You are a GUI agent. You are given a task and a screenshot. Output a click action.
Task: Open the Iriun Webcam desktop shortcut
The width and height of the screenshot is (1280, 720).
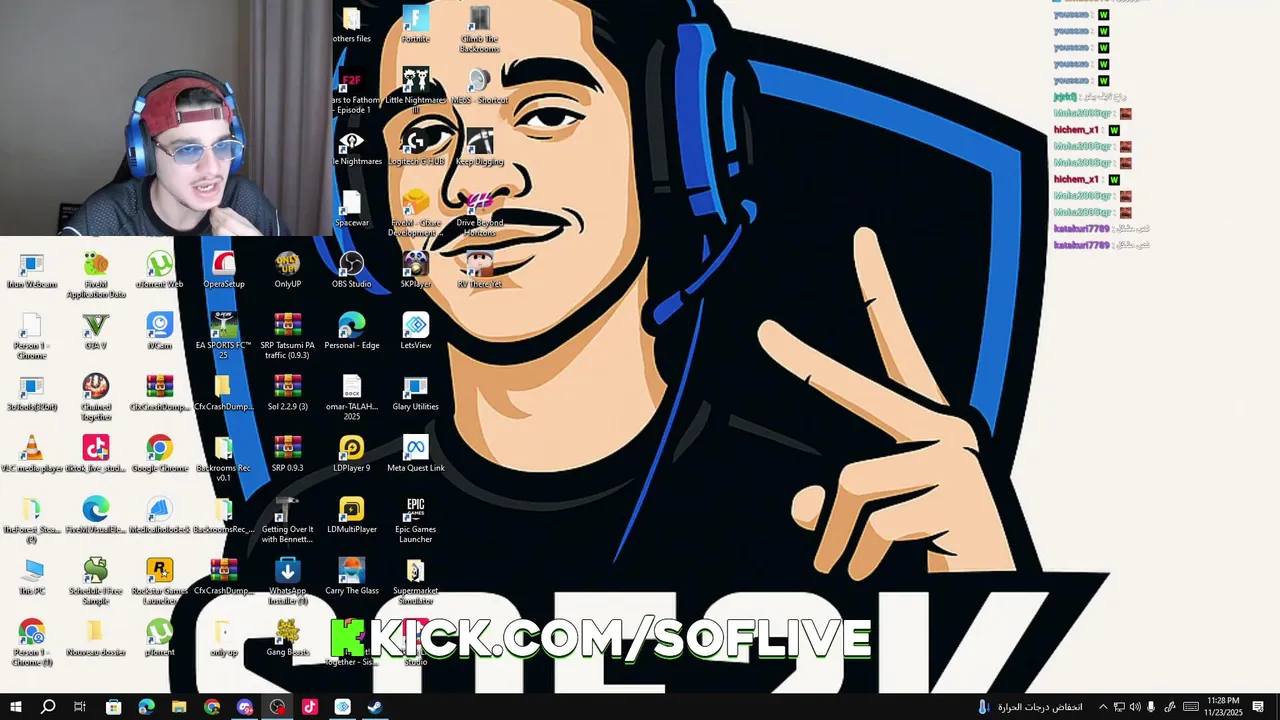coord(32,271)
